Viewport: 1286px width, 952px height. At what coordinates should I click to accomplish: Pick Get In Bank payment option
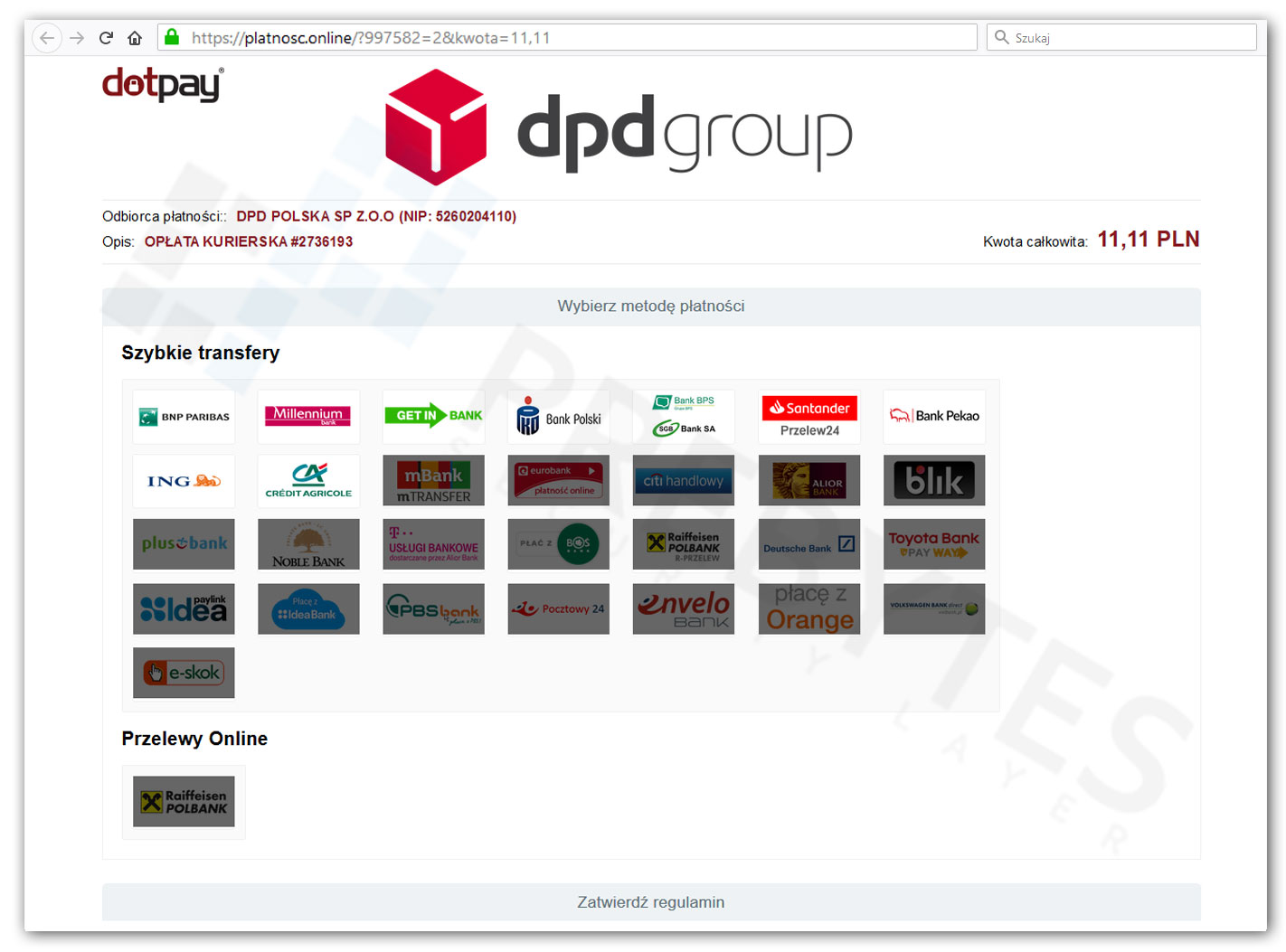[x=433, y=417]
